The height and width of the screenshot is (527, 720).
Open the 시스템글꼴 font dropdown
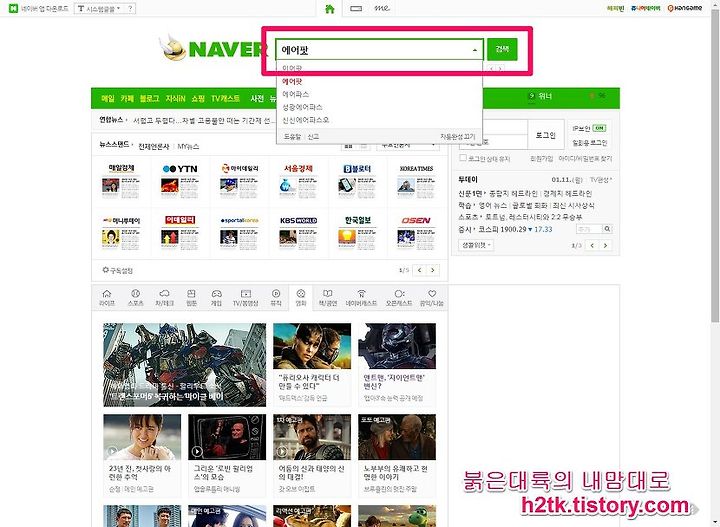(x=100, y=8)
